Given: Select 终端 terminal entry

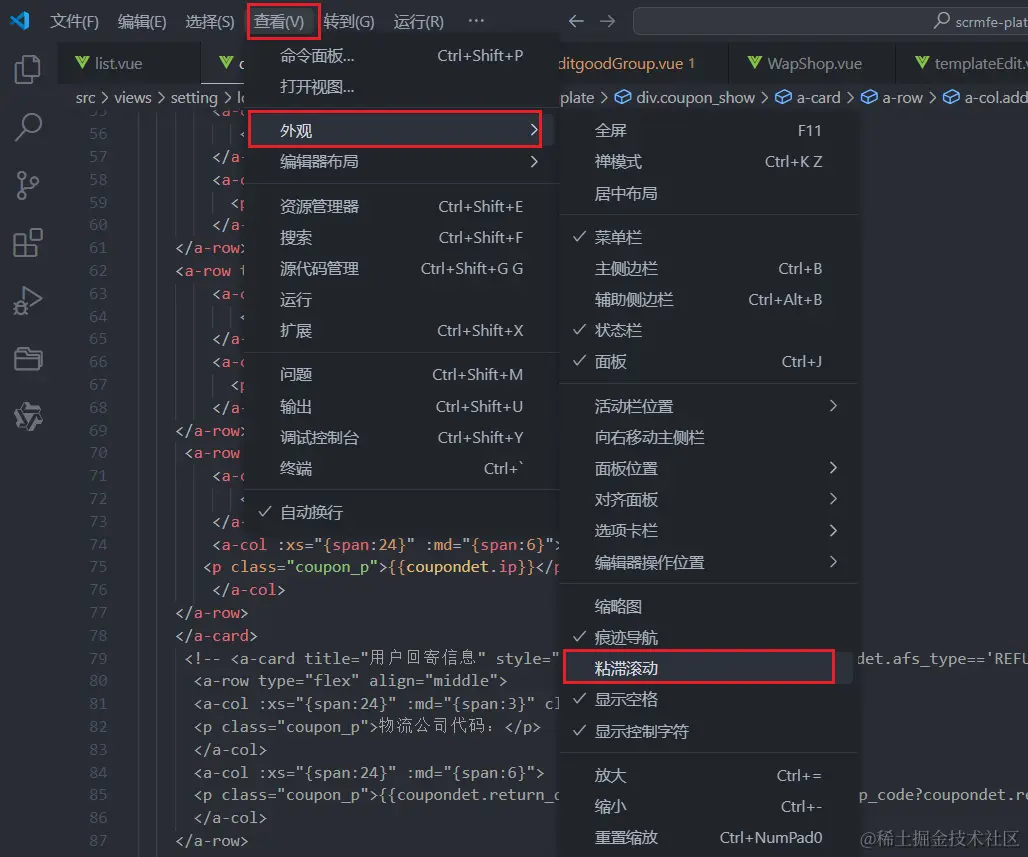Looking at the screenshot, I should click(401, 468).
